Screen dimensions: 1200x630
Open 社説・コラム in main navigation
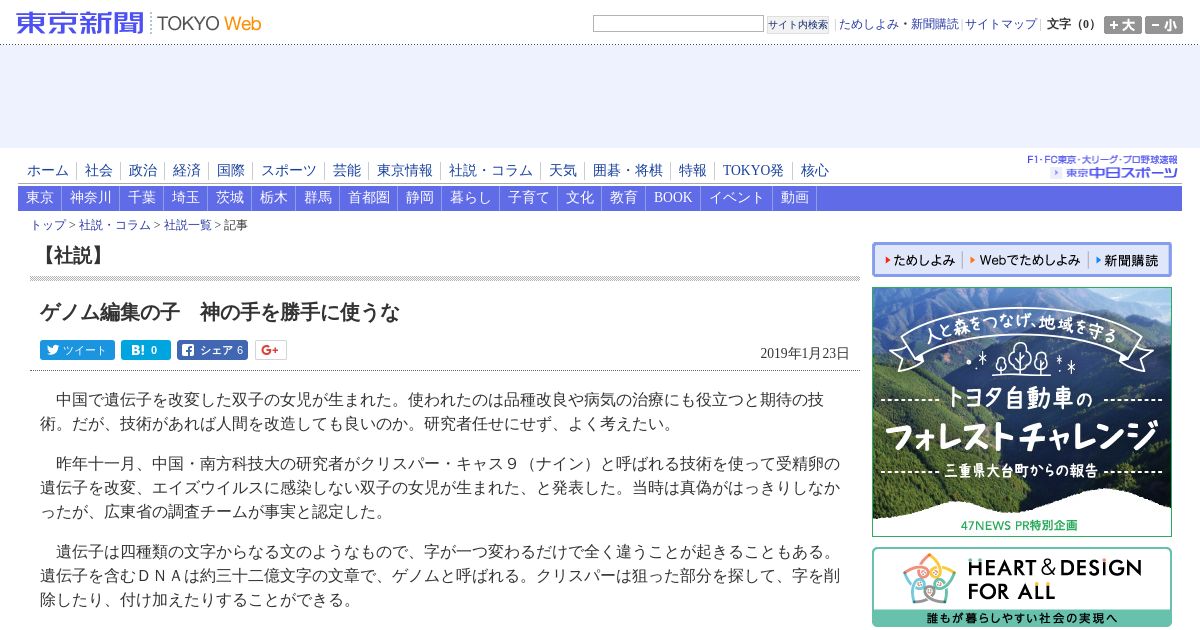pyautogui.click(x=491, y=171)
